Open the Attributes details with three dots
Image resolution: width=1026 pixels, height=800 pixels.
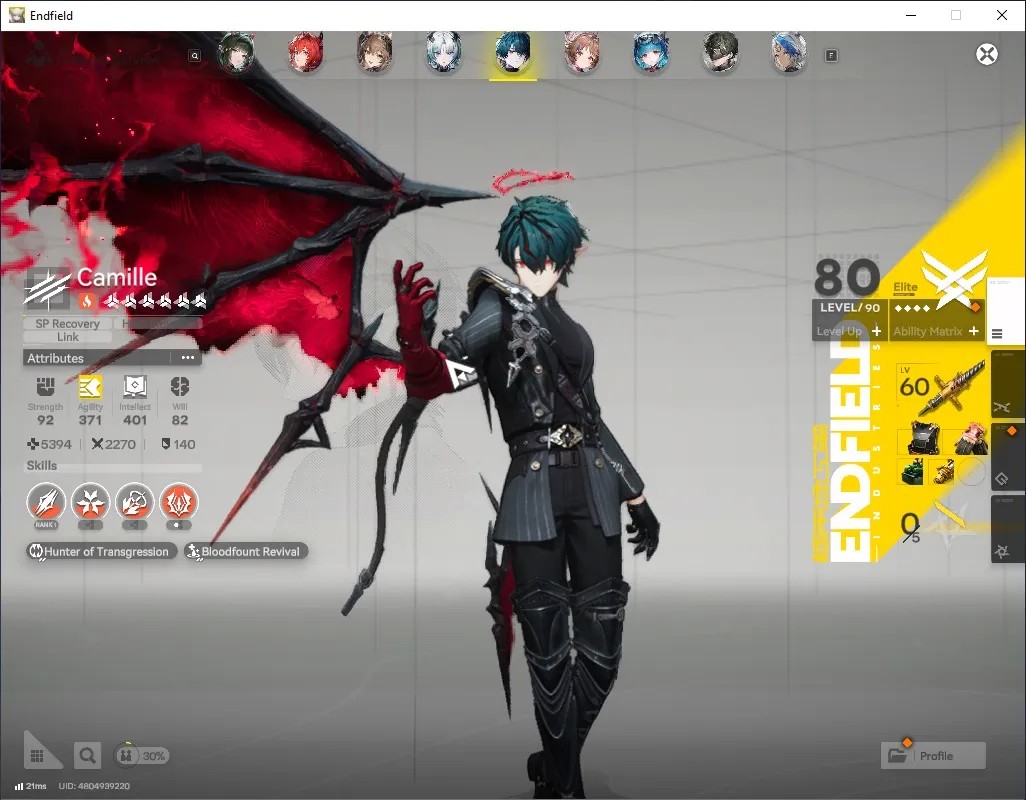[x=188, y=358]
